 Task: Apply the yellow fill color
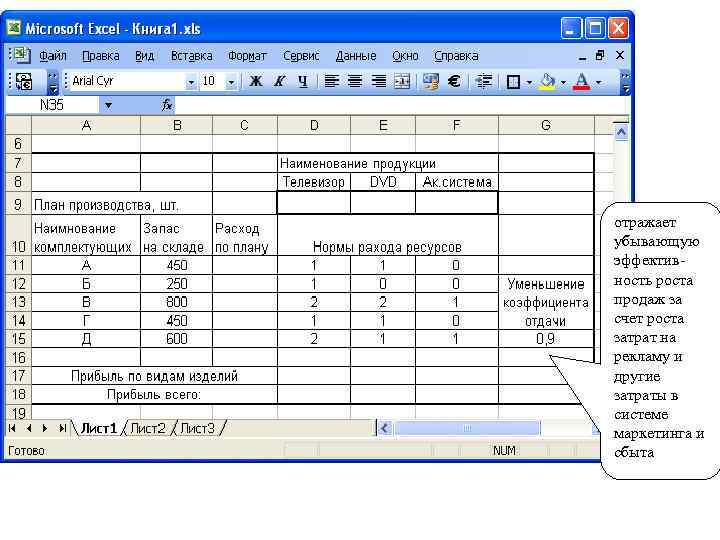(x=547, y=82)
